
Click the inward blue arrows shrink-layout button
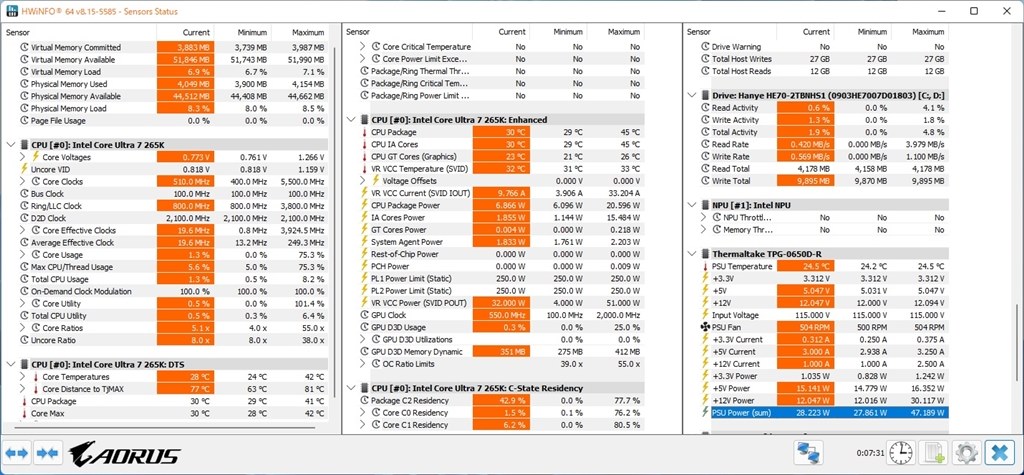tap(48, 453)
